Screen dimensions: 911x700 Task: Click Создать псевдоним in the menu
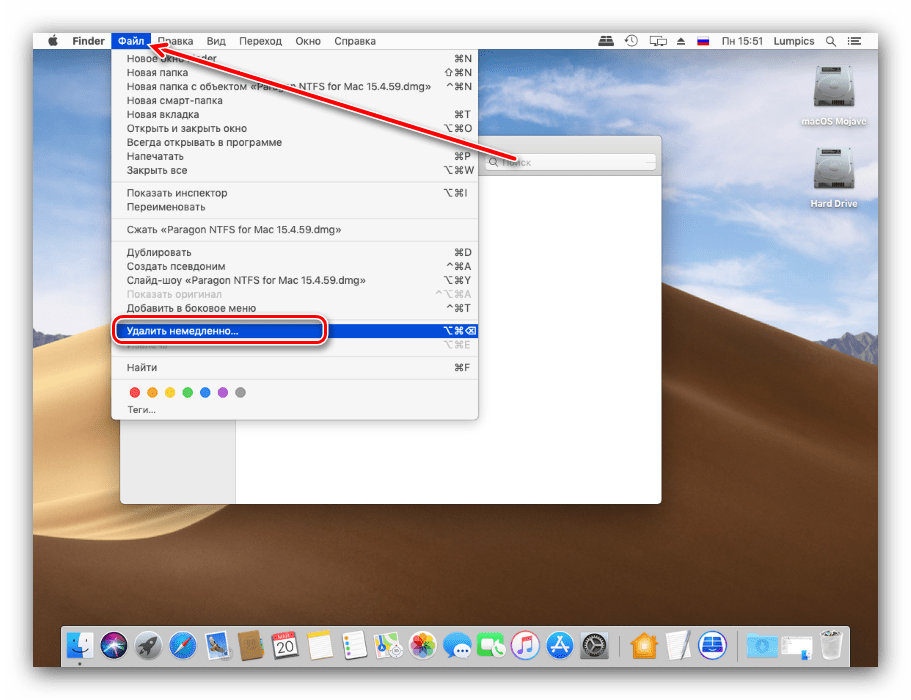point(174,266)
